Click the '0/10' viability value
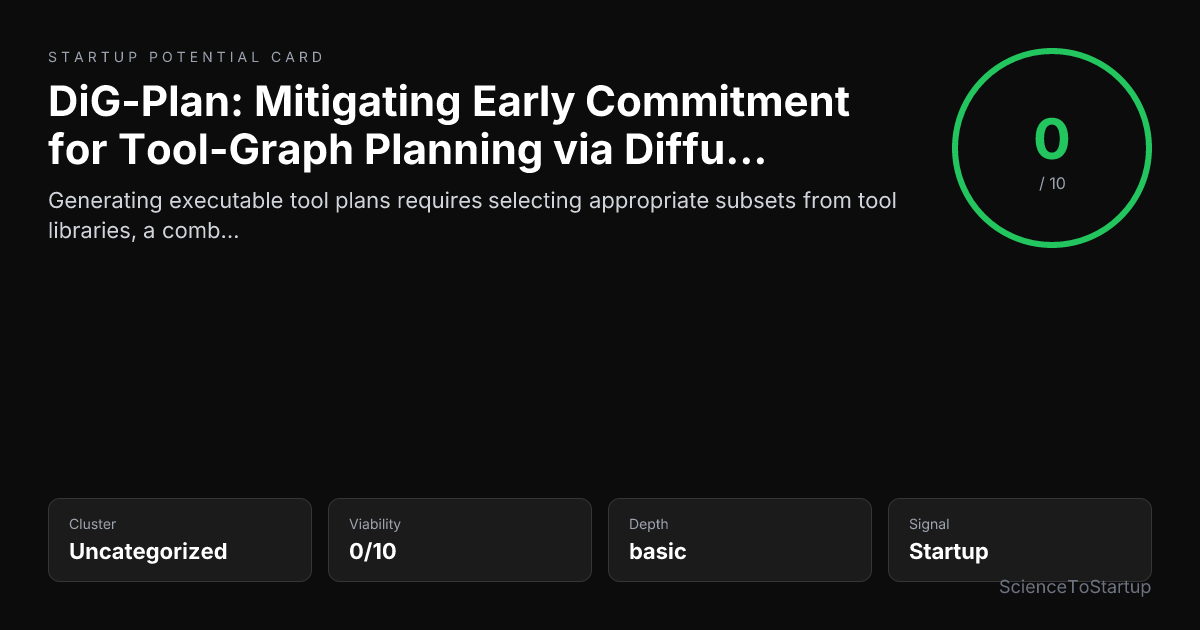Image resolution: width=1200 pixels, height=630 pixels. (373, 551)
